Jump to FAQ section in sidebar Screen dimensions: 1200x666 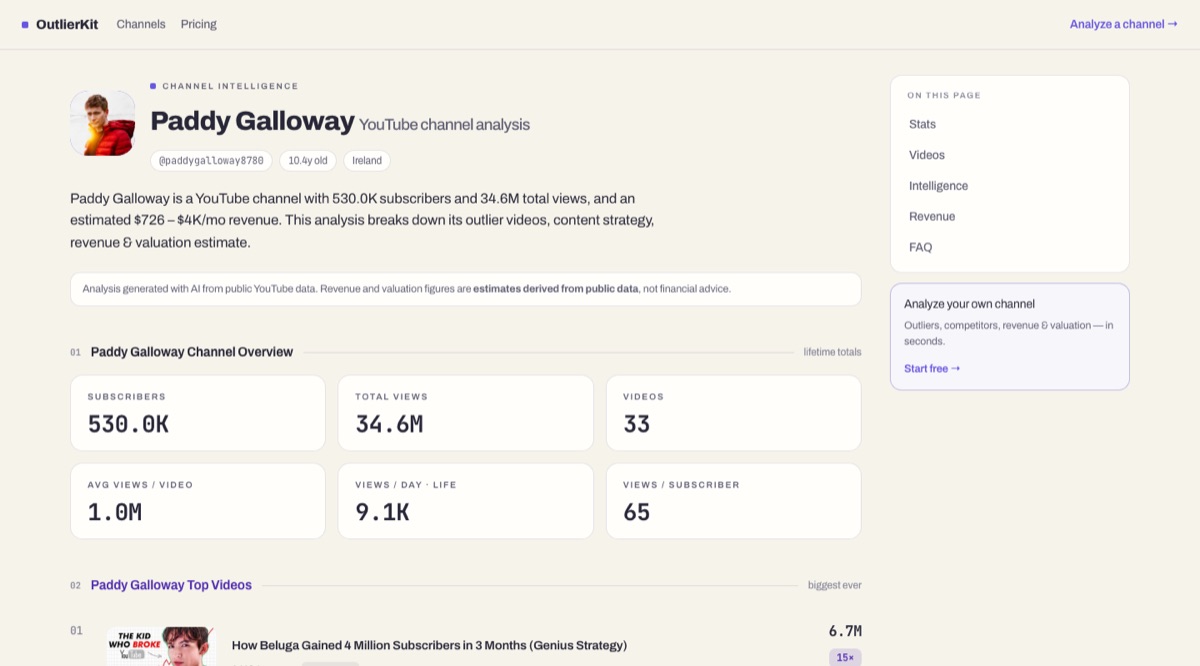pos(920,247)
